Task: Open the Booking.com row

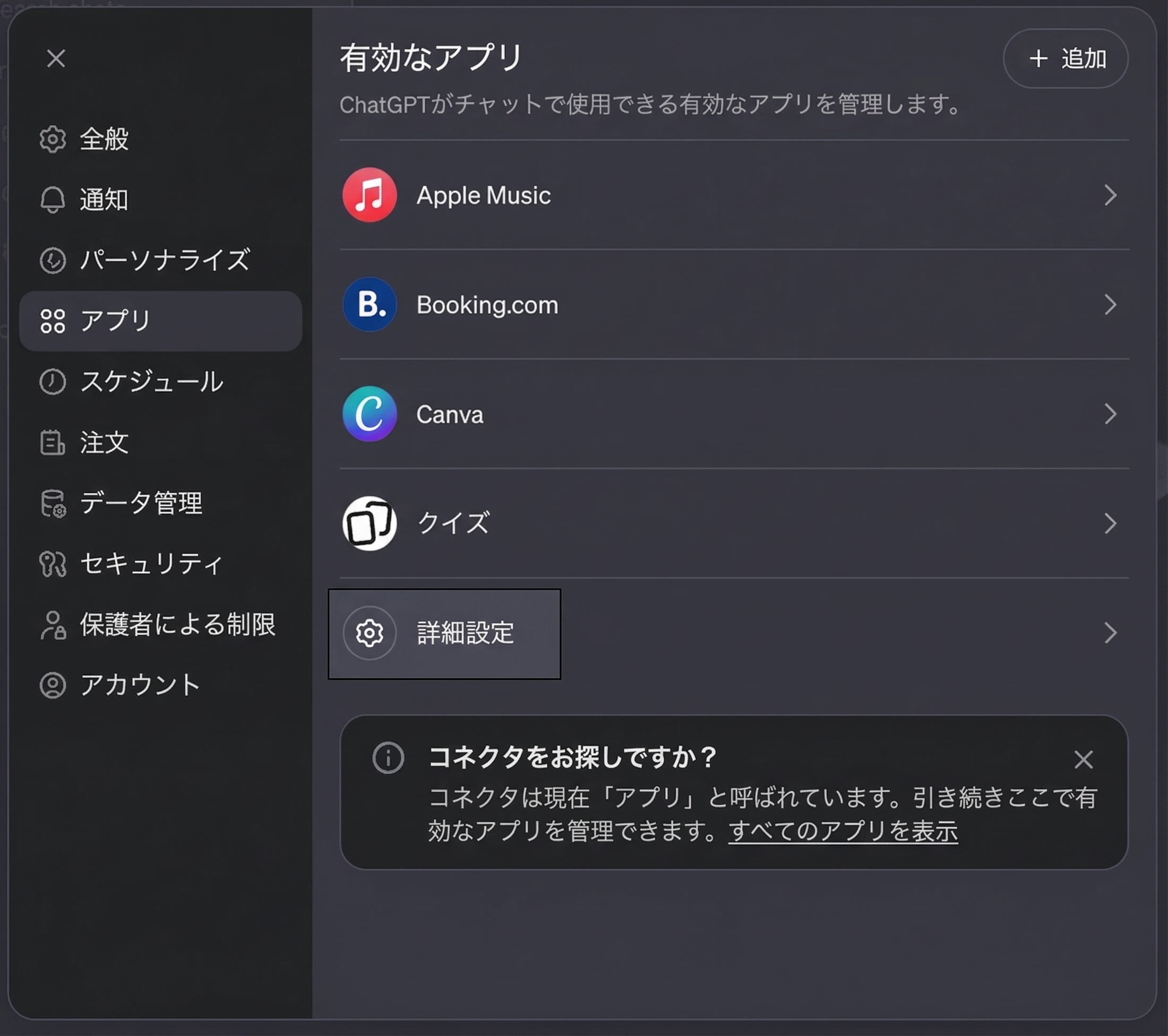Action: click(x=734, y=305)
